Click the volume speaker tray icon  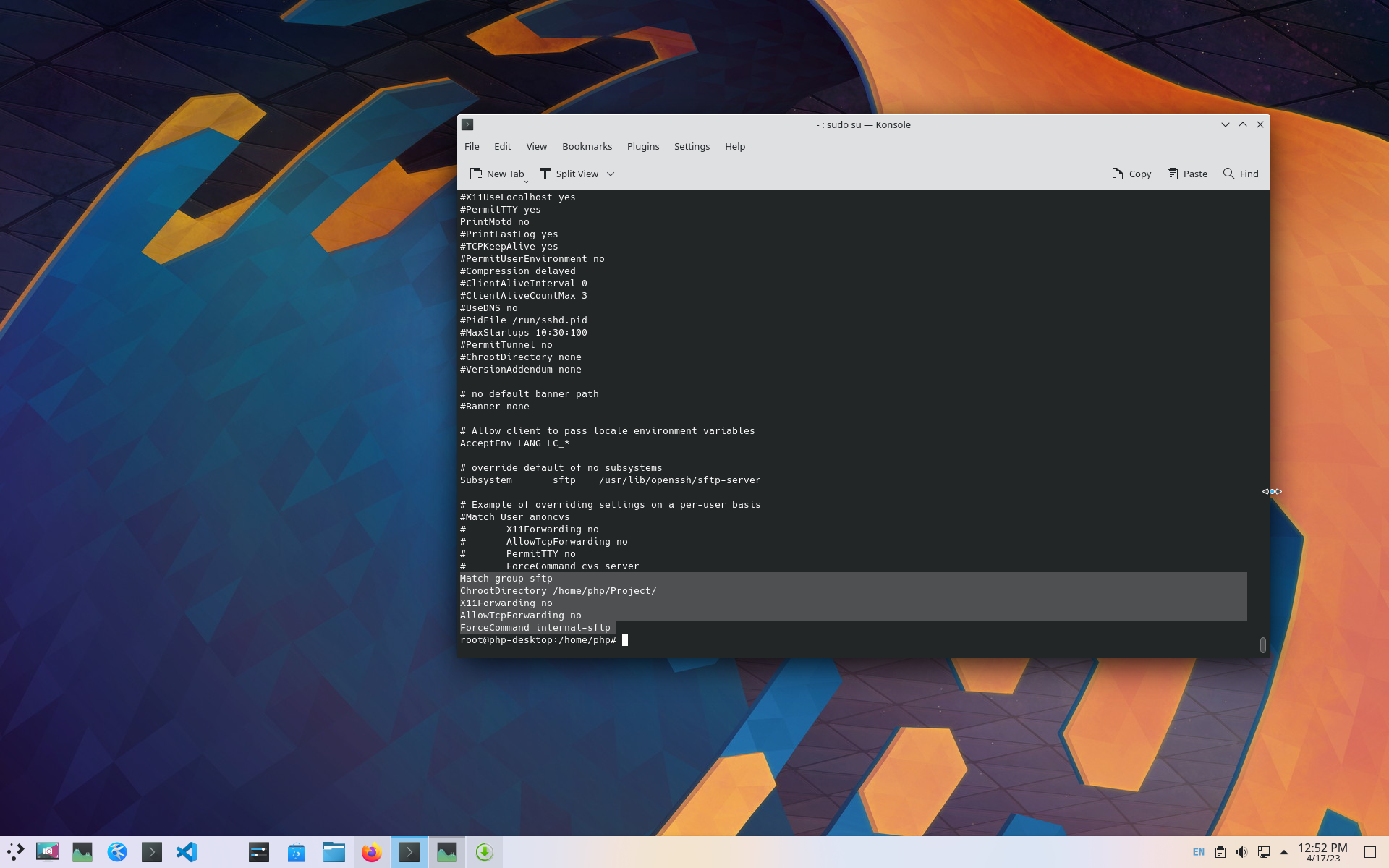pos(1241,852)
